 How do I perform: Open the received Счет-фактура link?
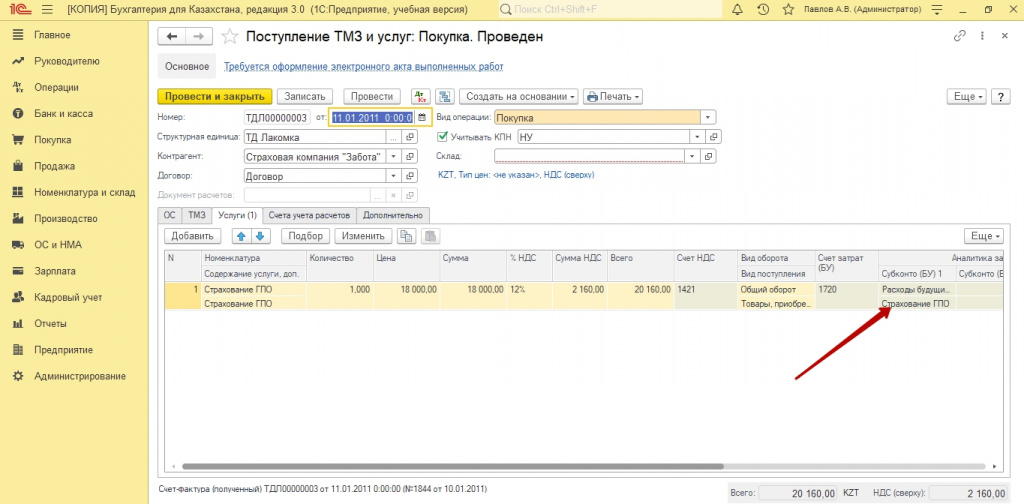(x=323, y=488)
